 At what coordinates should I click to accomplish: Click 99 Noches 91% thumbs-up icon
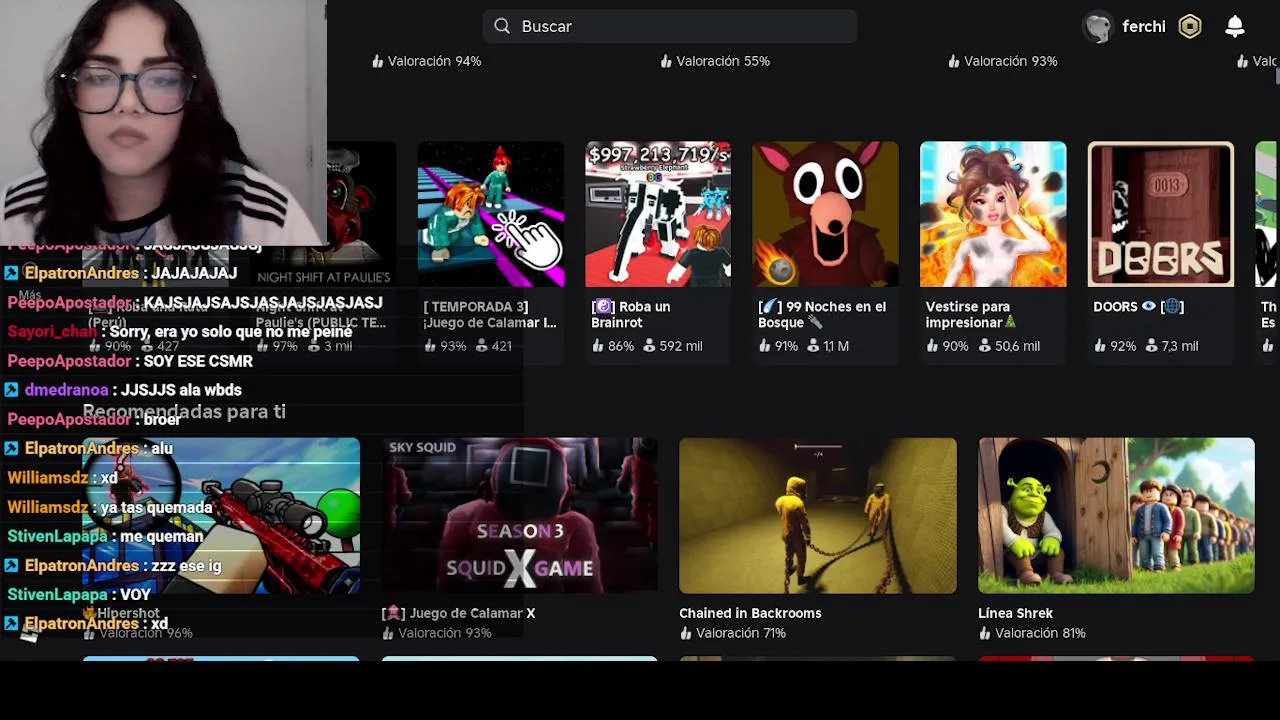point(765,346)
